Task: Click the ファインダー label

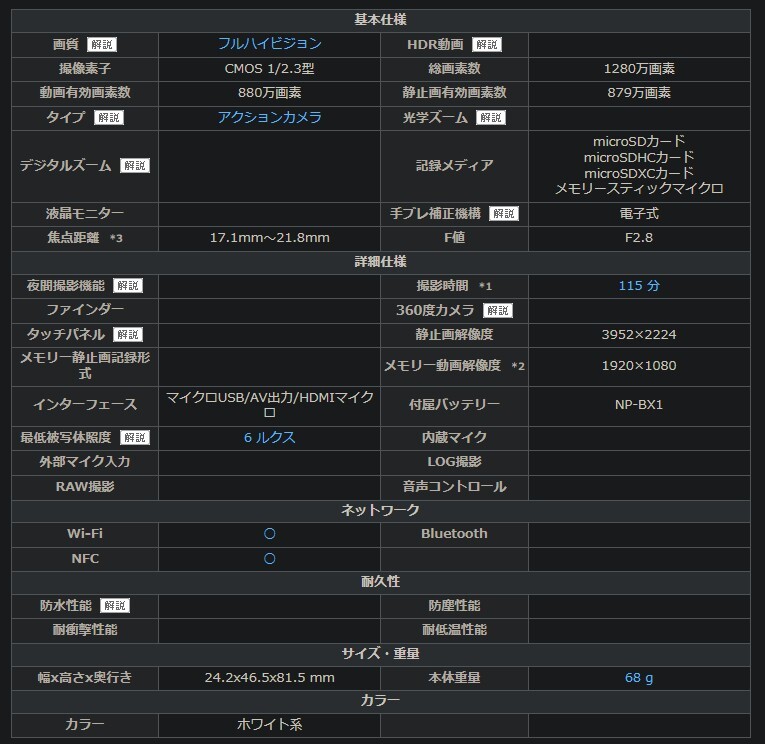Action: coord(85,309)
